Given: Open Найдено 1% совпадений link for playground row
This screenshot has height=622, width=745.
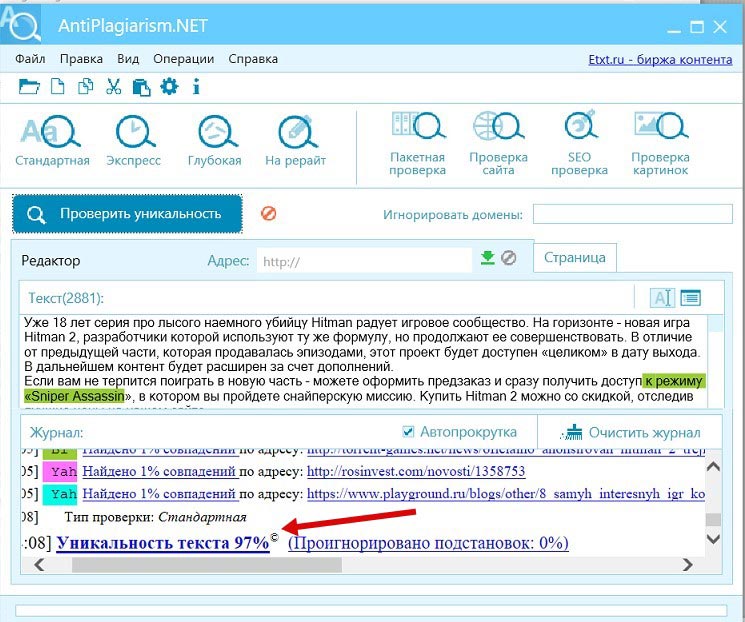Looking at the screenshot, I should pyautogui.click(x=160, y=494).
